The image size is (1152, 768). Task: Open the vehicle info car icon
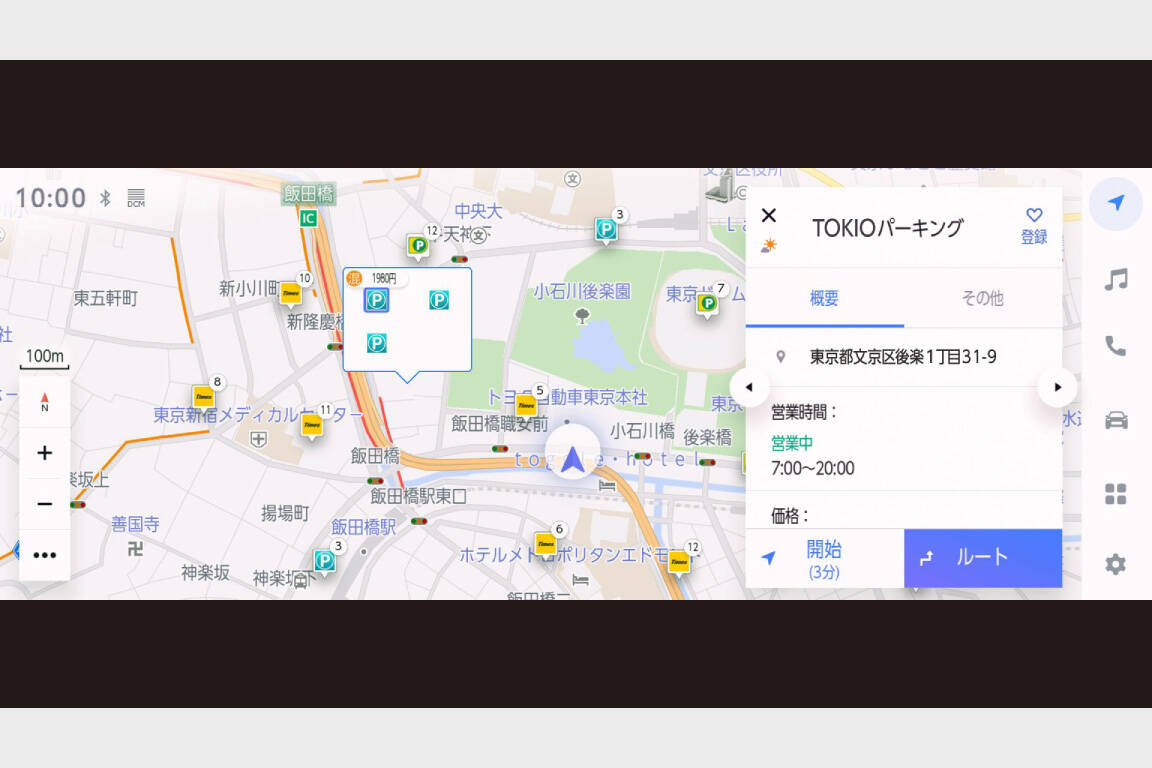click(1116, 420)
